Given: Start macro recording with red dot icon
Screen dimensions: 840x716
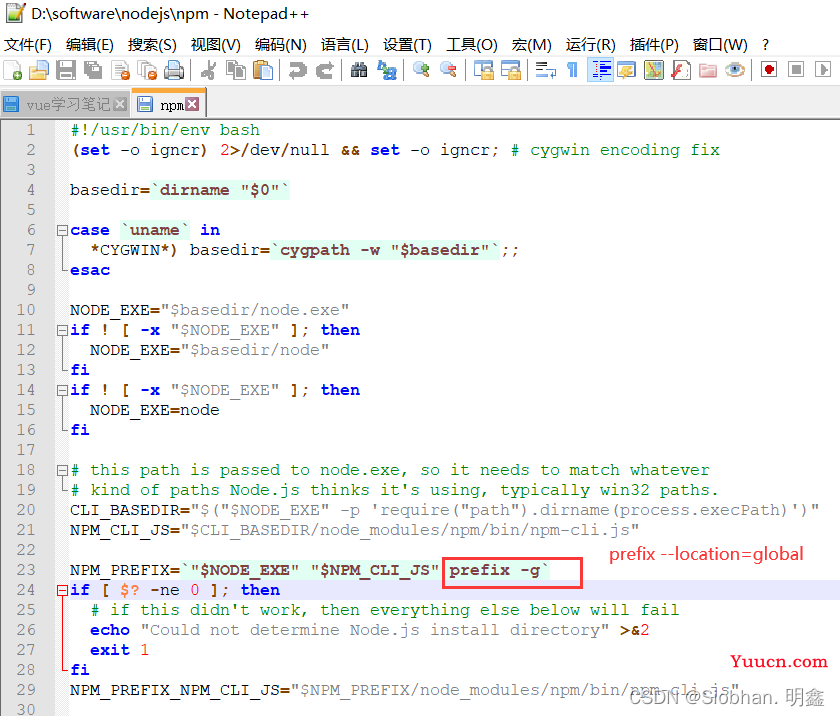Looking at the screenshot, I should click(769, 70).
